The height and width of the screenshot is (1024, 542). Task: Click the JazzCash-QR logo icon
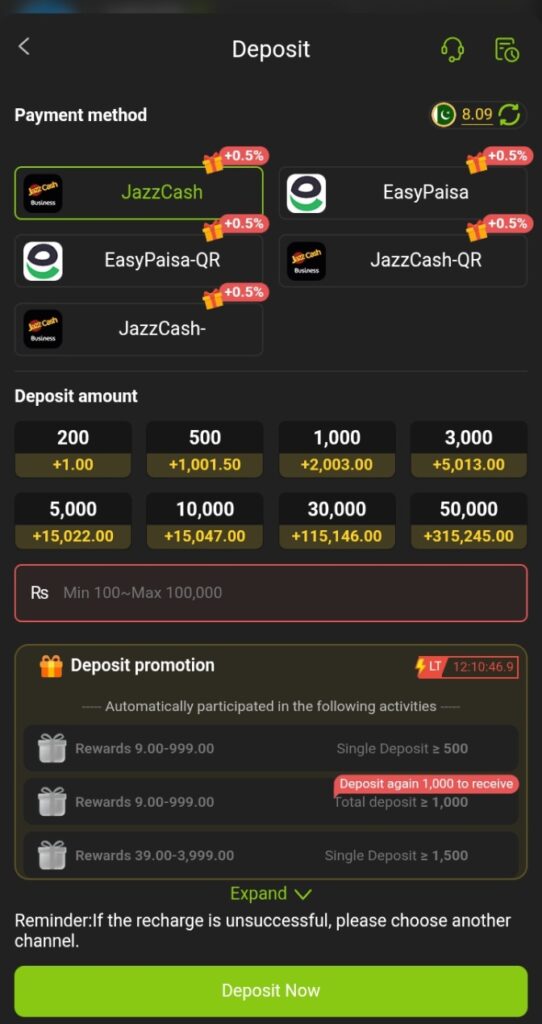[x=306, y=261]
